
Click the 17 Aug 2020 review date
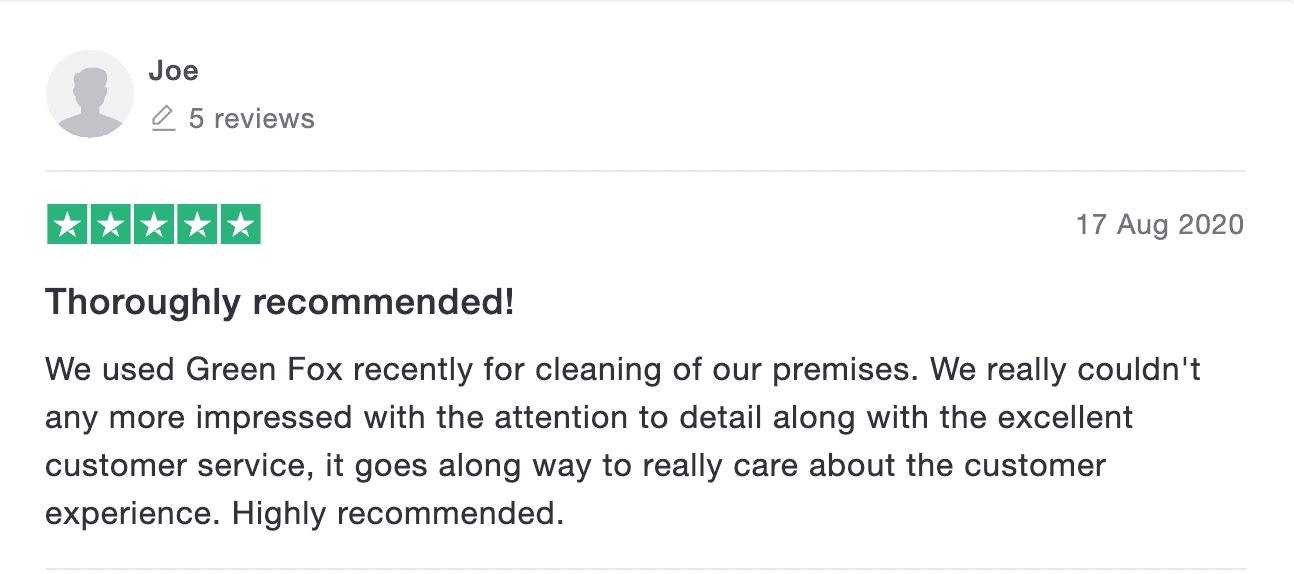[x=1160, y=224]
